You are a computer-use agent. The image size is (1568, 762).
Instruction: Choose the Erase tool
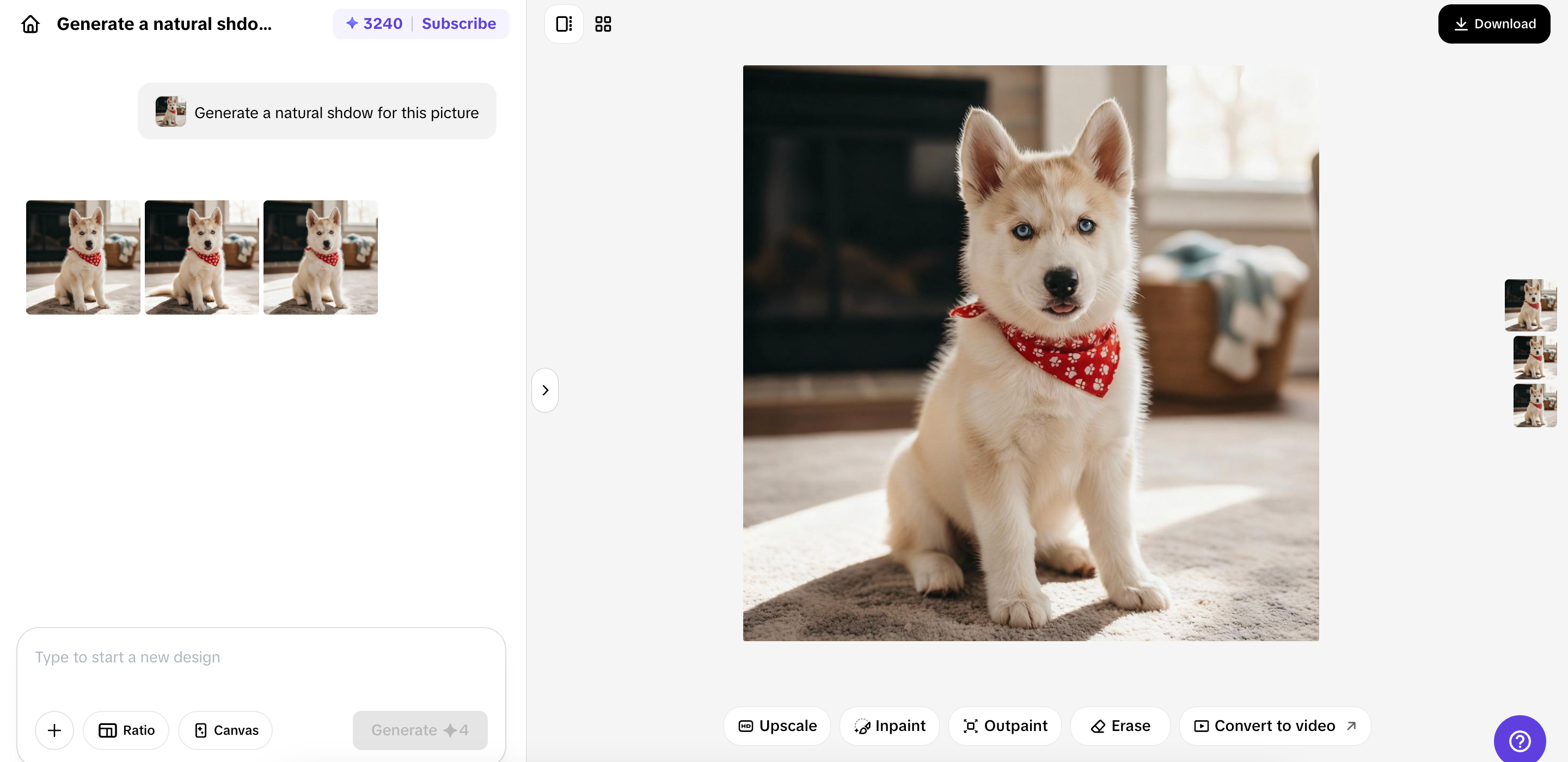click(x=1120, y=726)
